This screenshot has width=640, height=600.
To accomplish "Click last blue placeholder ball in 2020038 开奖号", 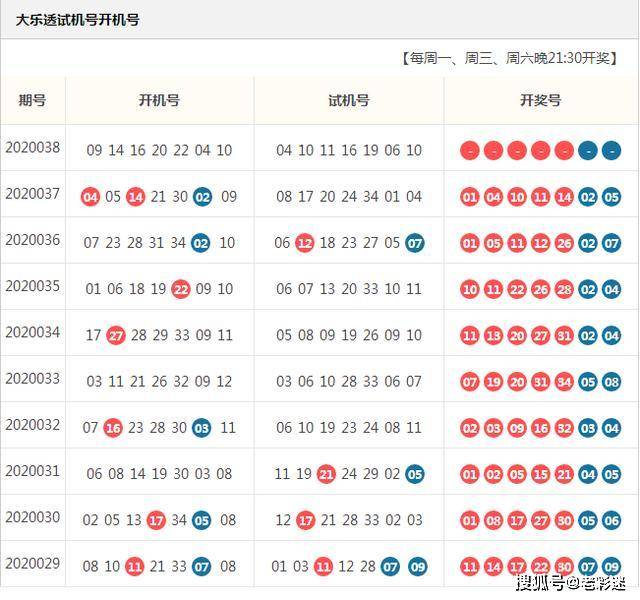I will coord(611,151).
